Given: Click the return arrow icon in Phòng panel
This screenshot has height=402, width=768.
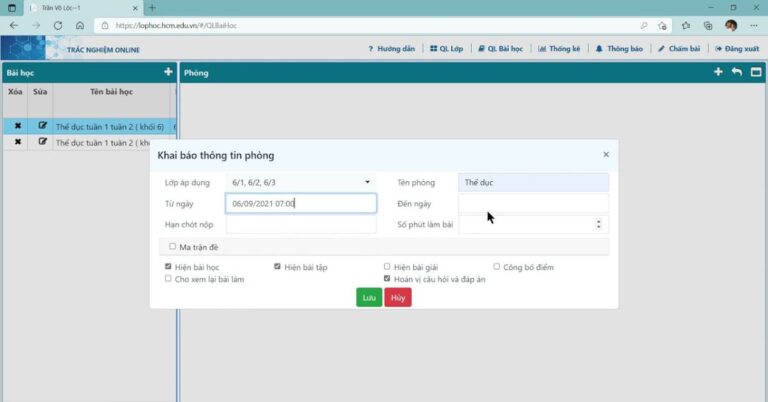Looking at the screenshot, I should [x=737, y=72].
